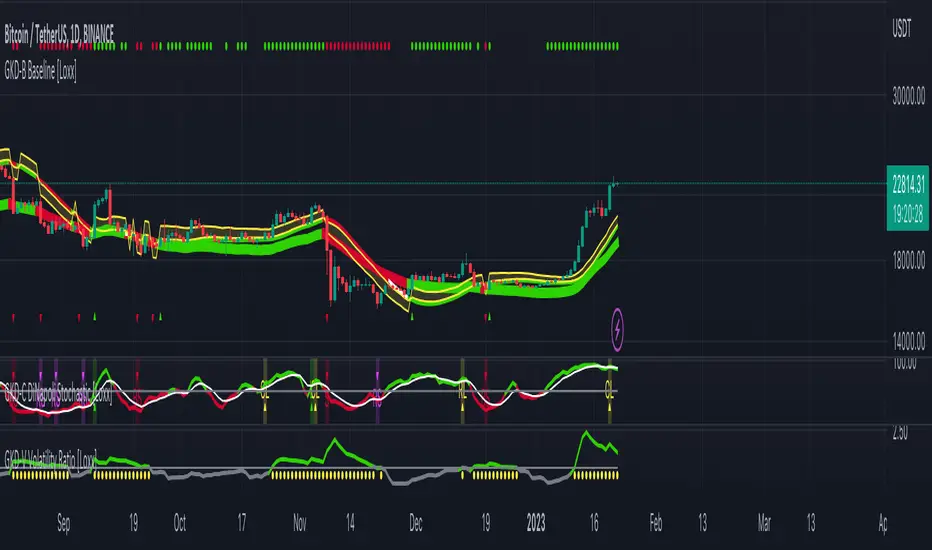Click the red dotted signal row above November
932x550 pixels.
[x=358, y=46]
